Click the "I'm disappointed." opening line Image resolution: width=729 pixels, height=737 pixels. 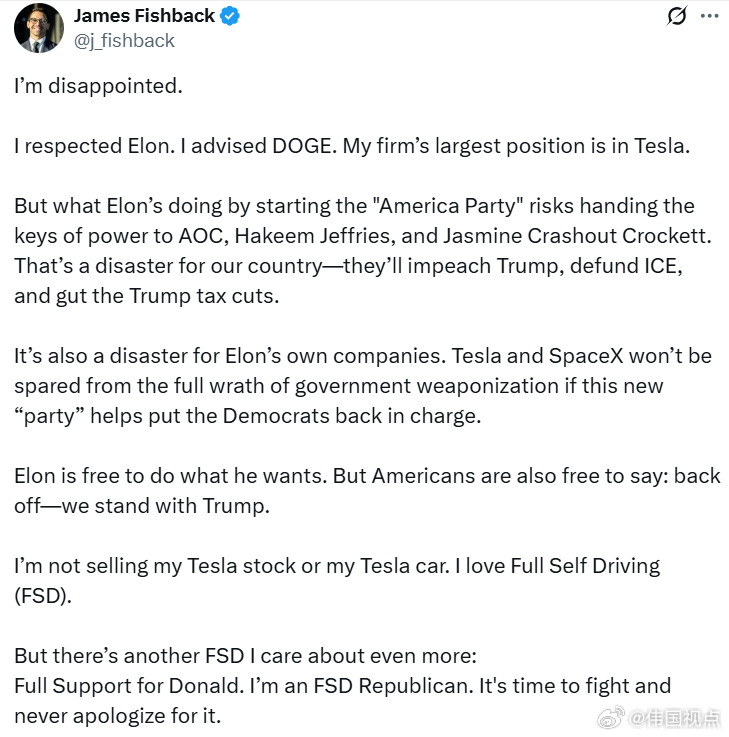tap(98, 86)
